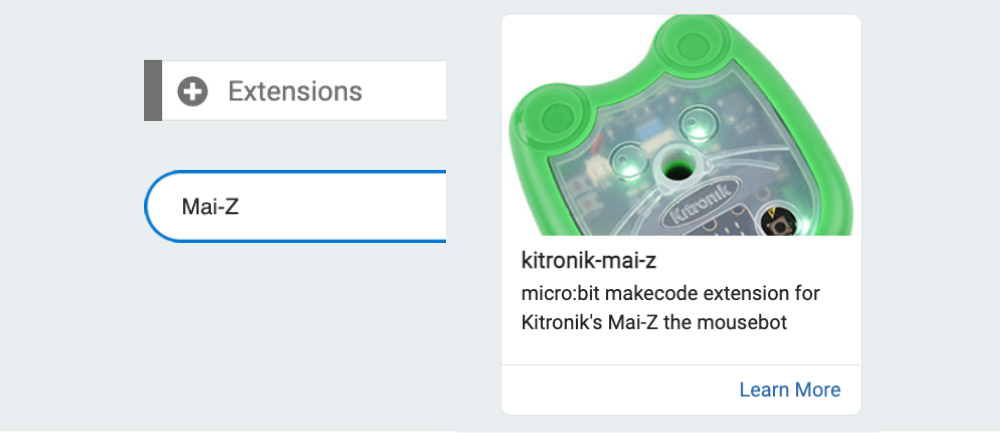Click the "Mai-Z" text in search box

210,207
